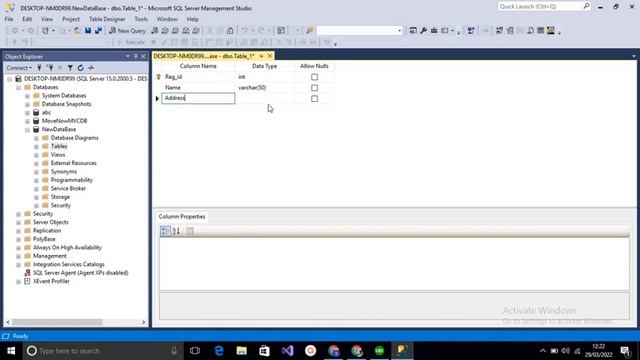Save the table with the Save icon
The image size is (640, 360).
point(88,31)
